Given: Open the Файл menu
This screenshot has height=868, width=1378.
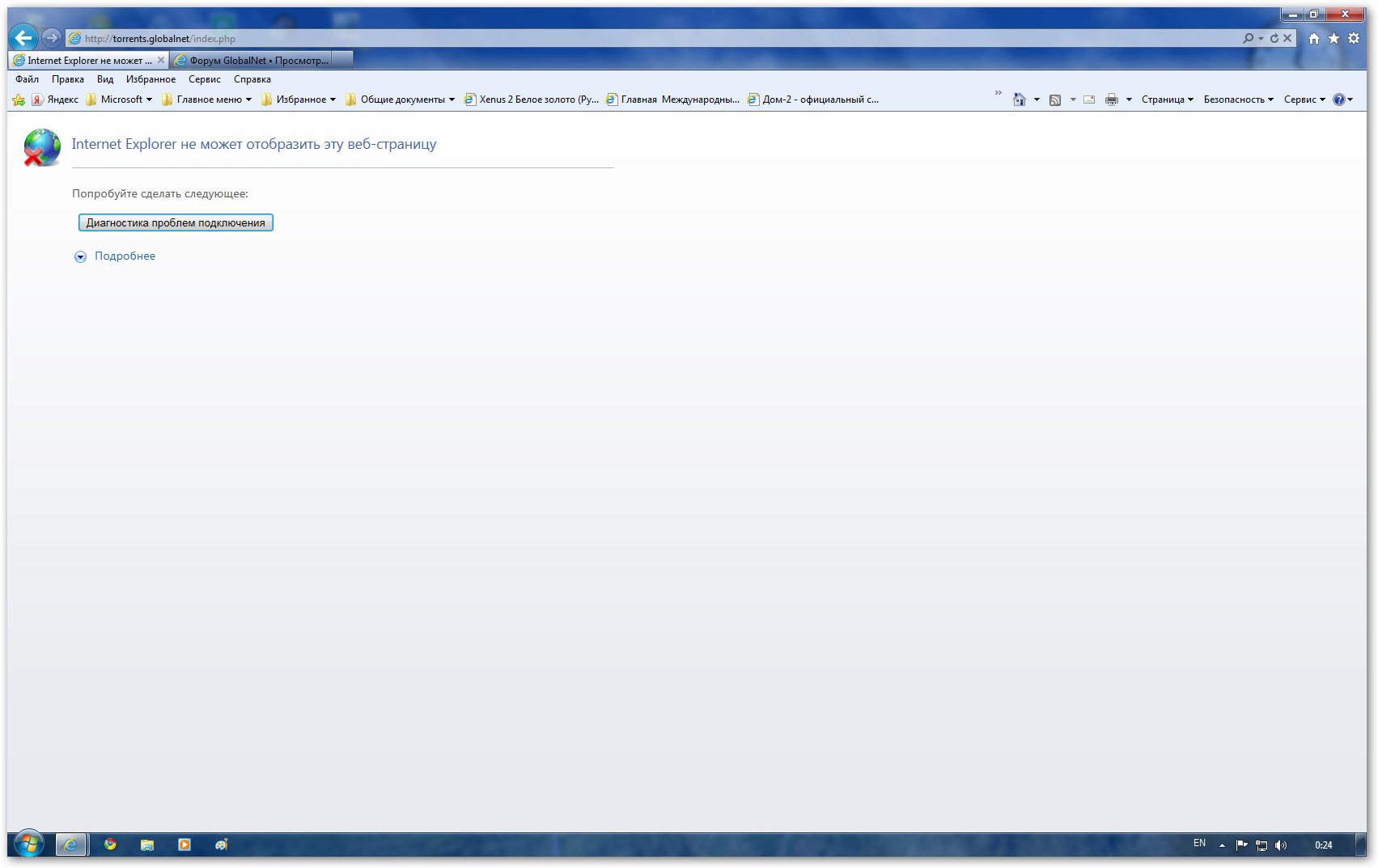Looking at the screenshot, I should [x=27, y=79].
